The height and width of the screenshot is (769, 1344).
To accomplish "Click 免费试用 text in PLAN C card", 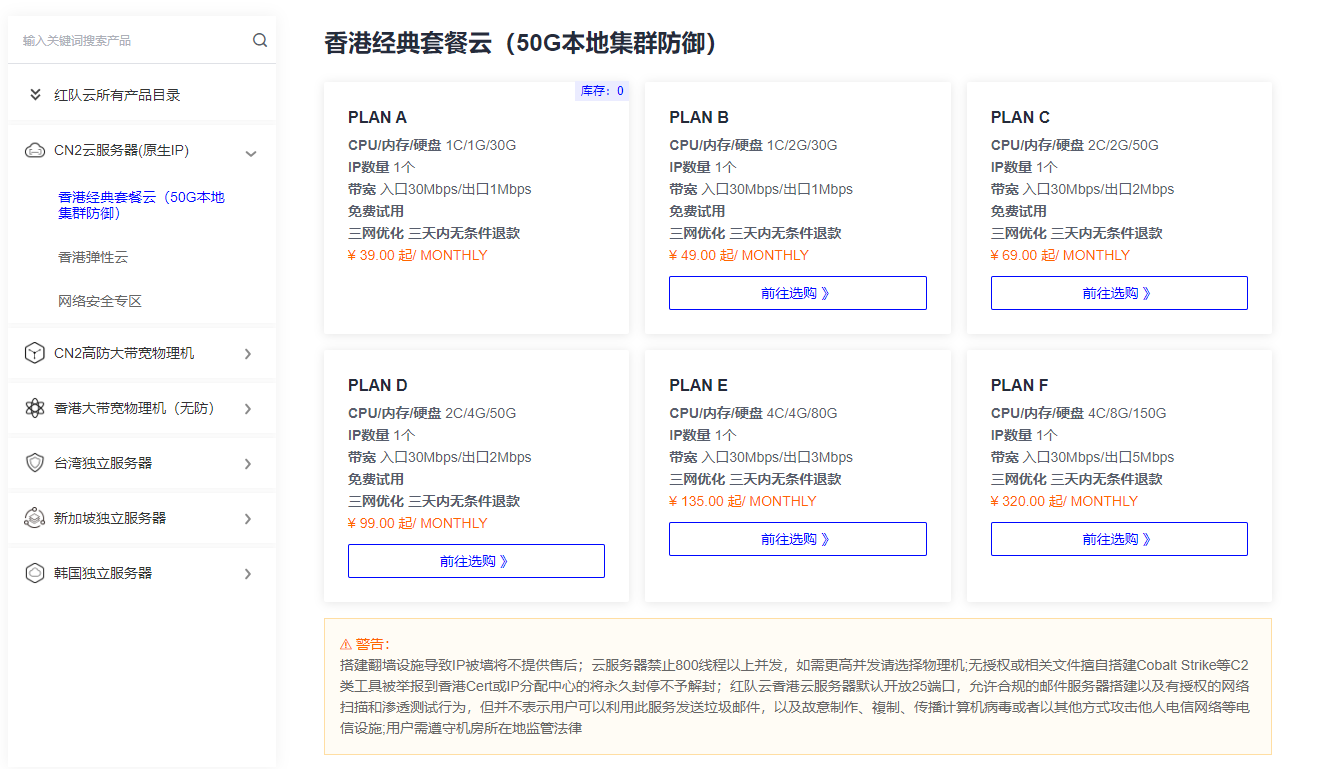I will tap(1019, 211).
